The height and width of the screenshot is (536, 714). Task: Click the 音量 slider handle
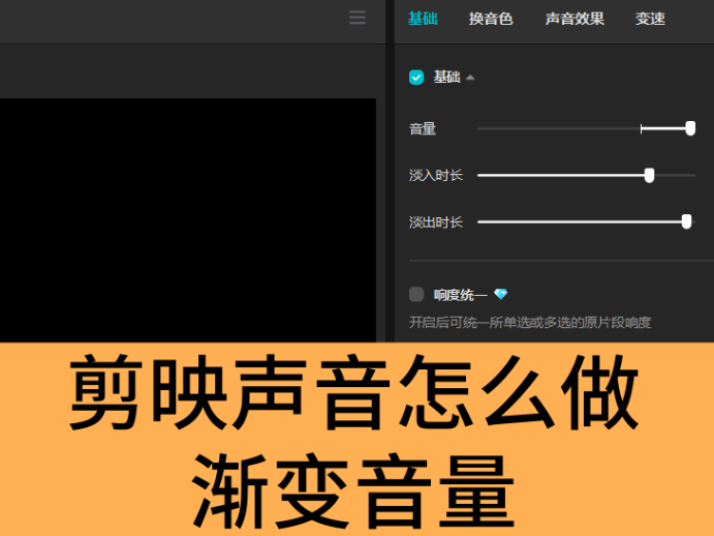point(690,128)
